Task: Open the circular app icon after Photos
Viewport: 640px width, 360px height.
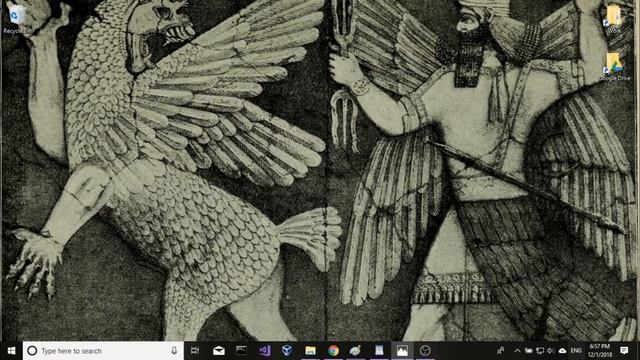Action: pyautogui.click(x=425, y=351)
